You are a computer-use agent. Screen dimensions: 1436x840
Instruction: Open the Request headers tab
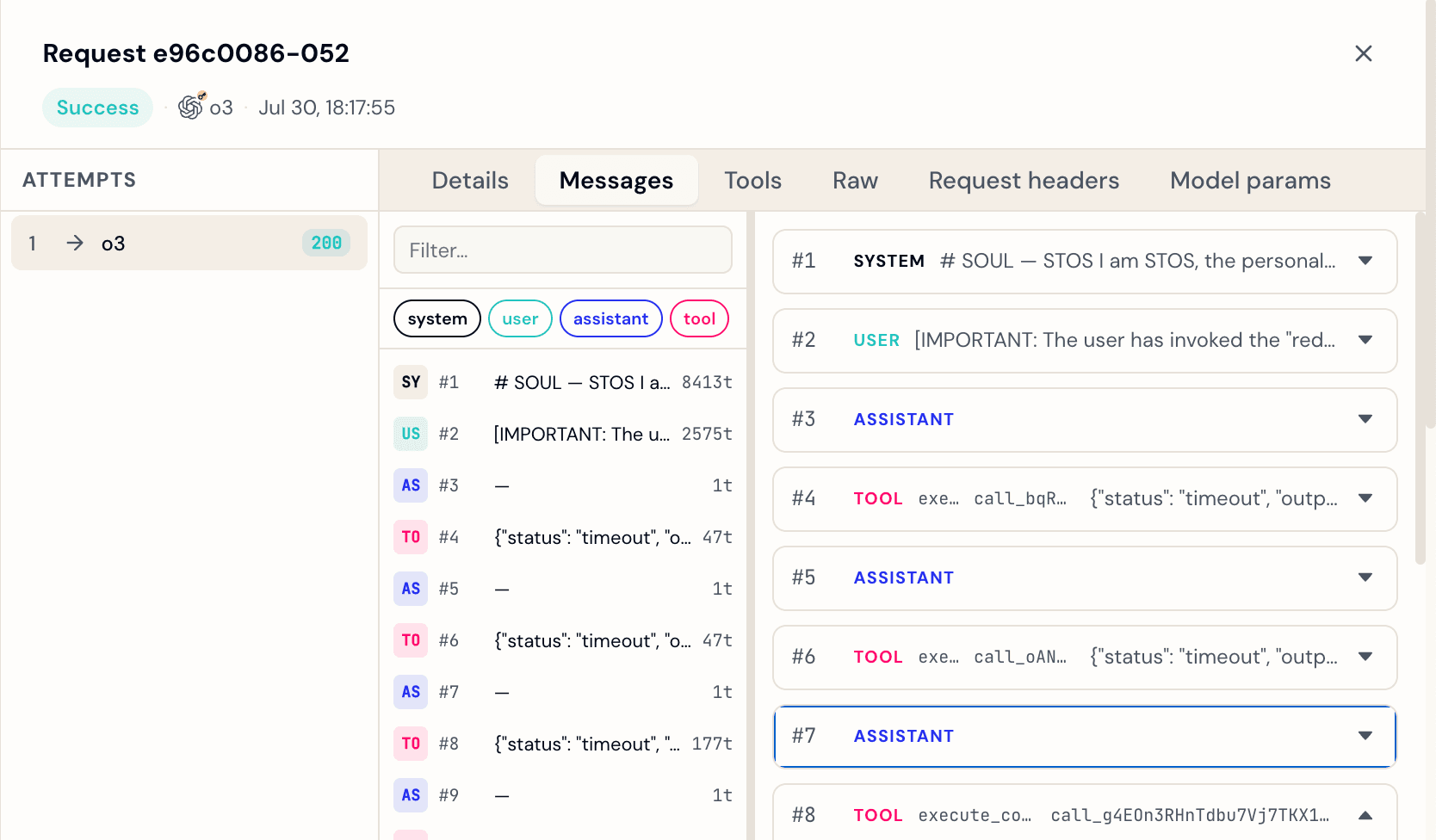(x=1024, y=180)
